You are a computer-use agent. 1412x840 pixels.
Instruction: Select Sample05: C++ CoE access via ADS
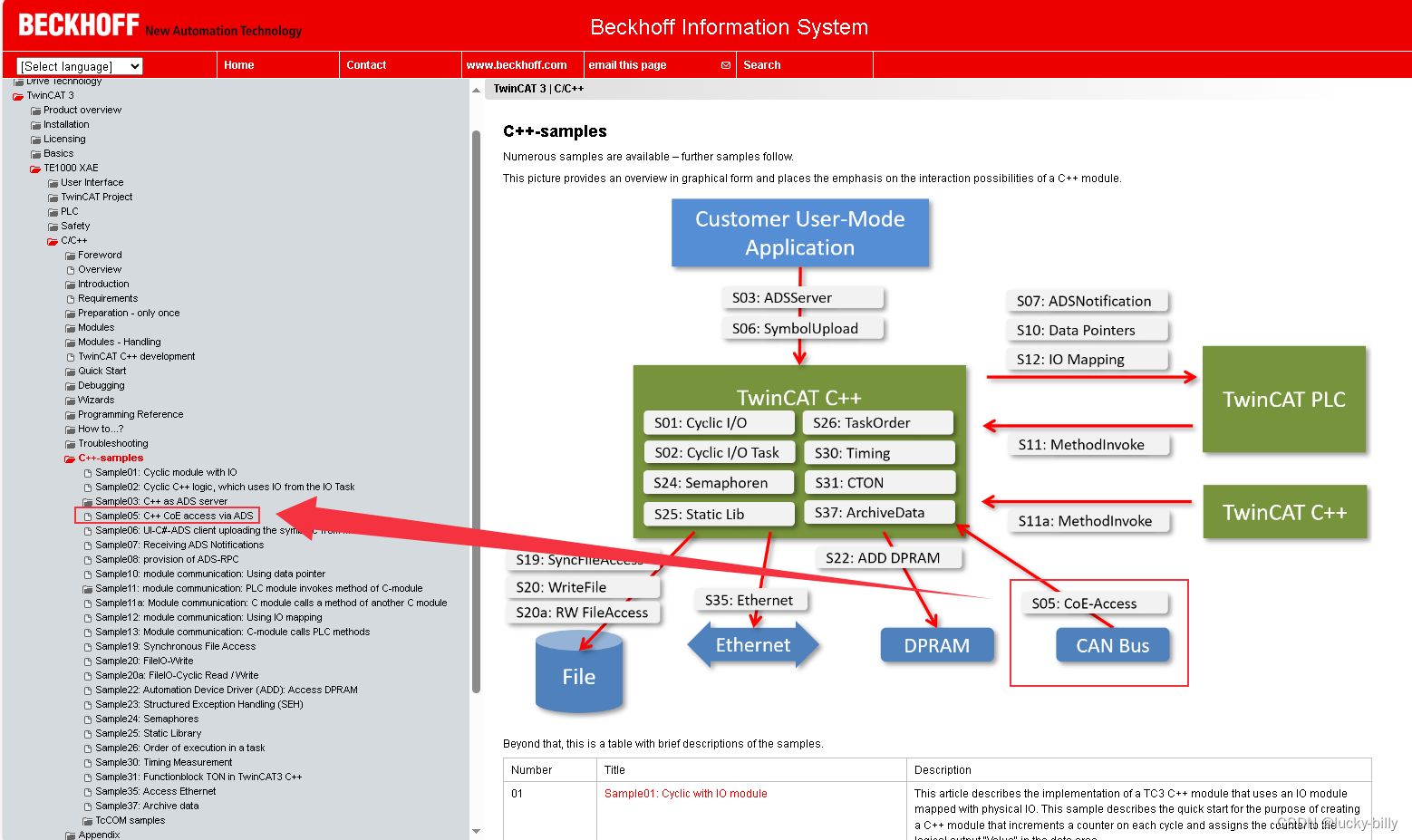(175, 515)
